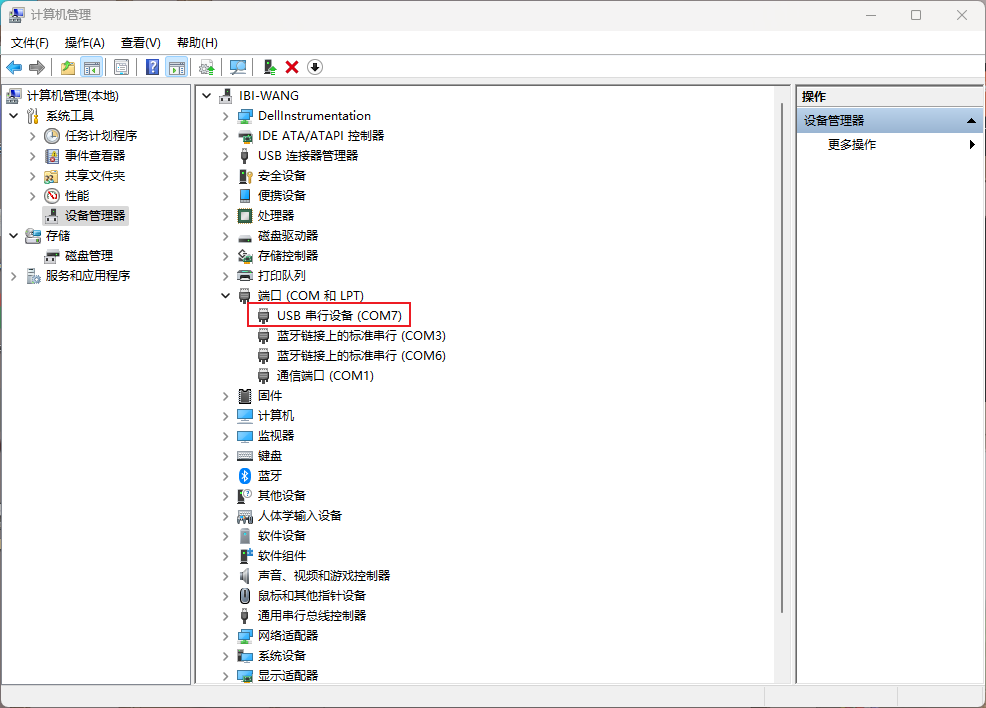Click the printer icon beside 打印队列
This screenshot has width=986, height=708.
245,276
